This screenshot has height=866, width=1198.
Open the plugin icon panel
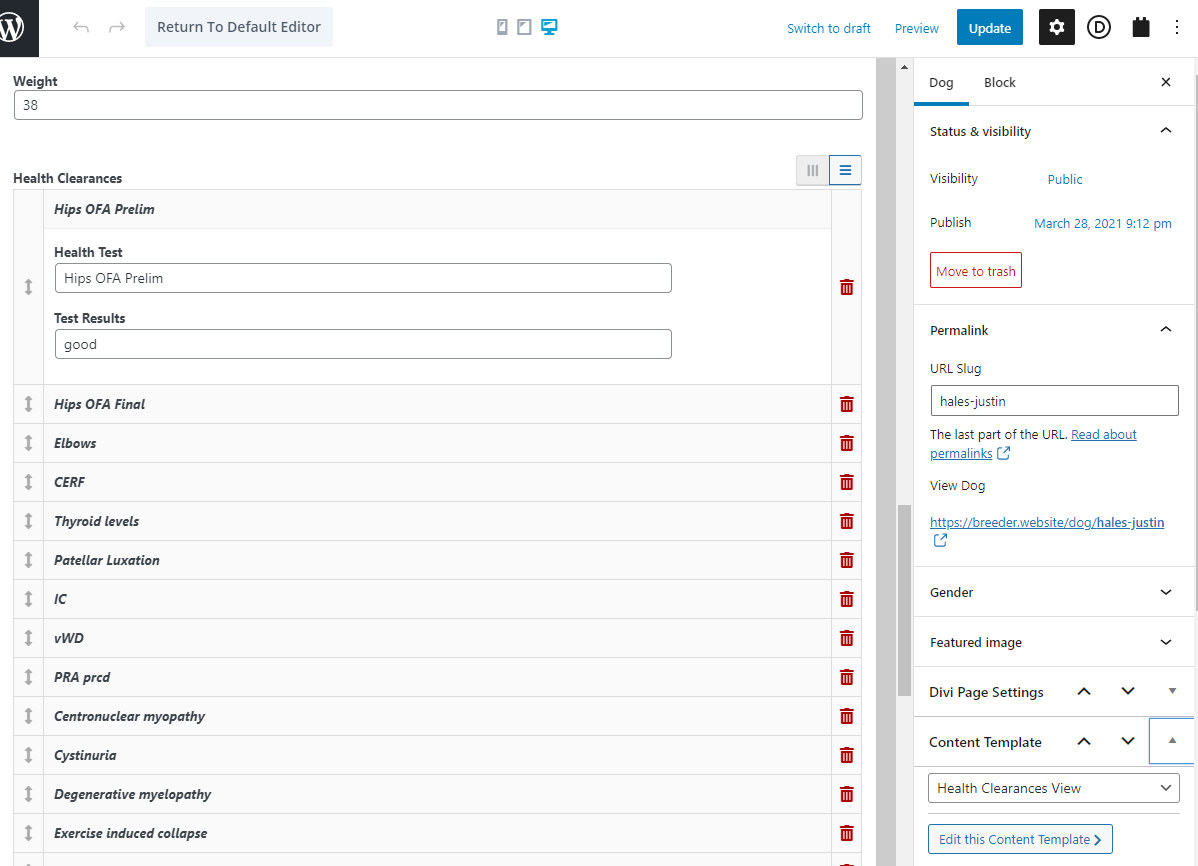(1141, 28)
